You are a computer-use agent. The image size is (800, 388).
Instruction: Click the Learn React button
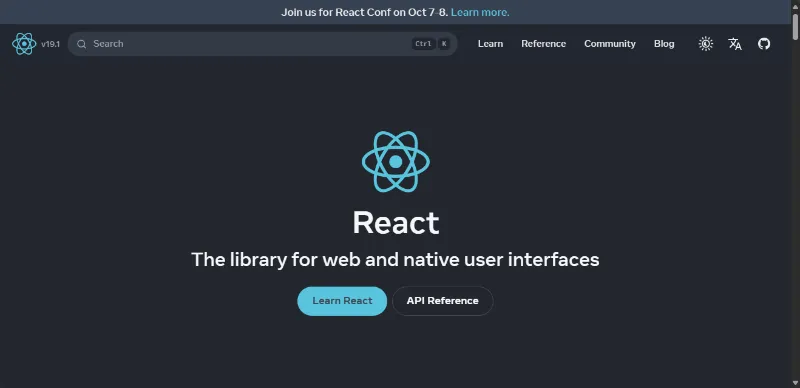pyautogui.click(x=342, y=301)
